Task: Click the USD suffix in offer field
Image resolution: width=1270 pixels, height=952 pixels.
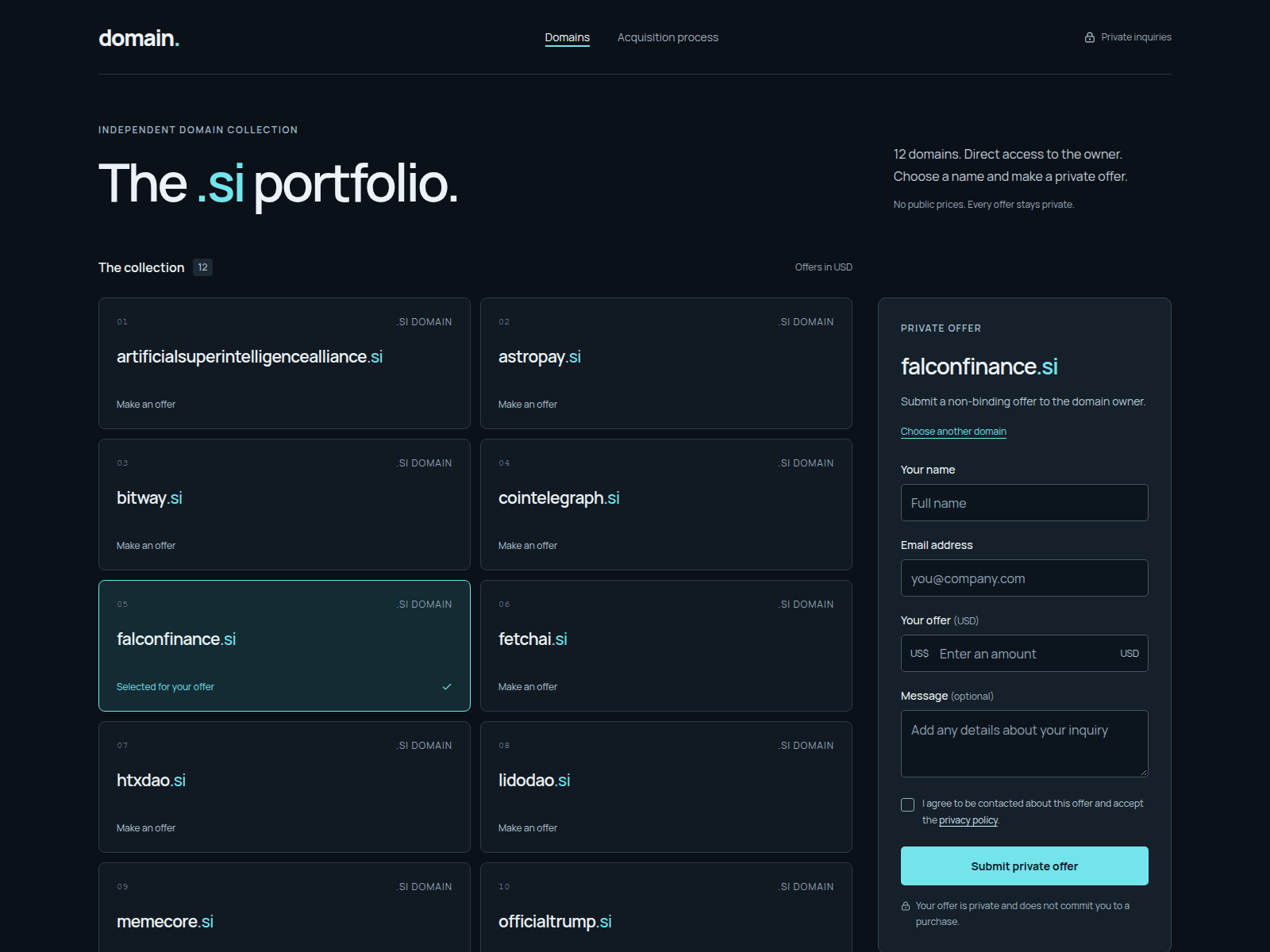Action: click(x=1130, y=654)
